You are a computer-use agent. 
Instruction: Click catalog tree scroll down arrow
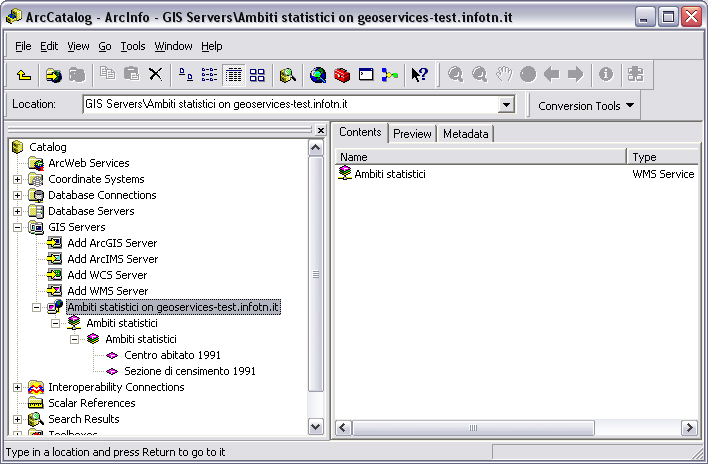point(316,427)
